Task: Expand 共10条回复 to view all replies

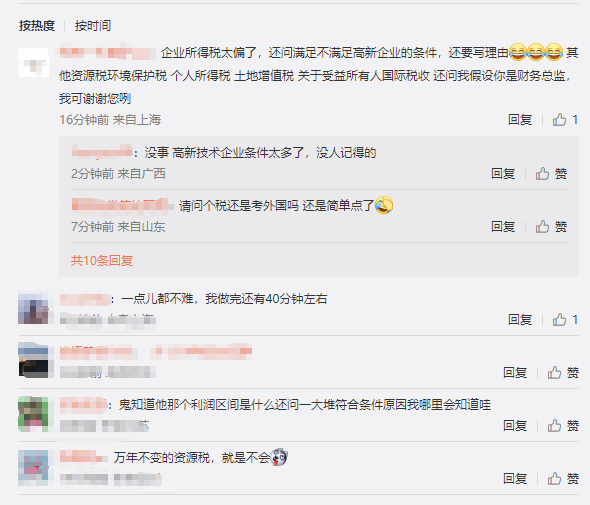Action: pyautogui.click(x=102, y=260)
